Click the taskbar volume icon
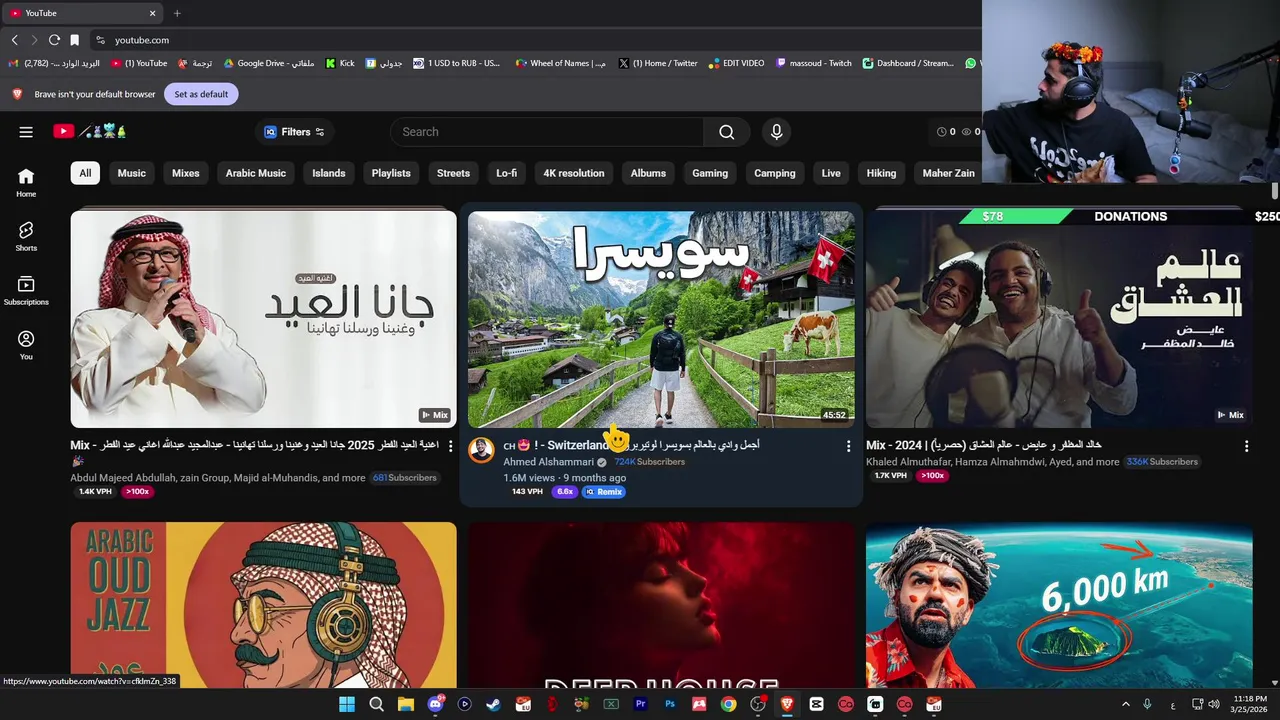Screen dimensions: 1280x720 click(1214, 704)
